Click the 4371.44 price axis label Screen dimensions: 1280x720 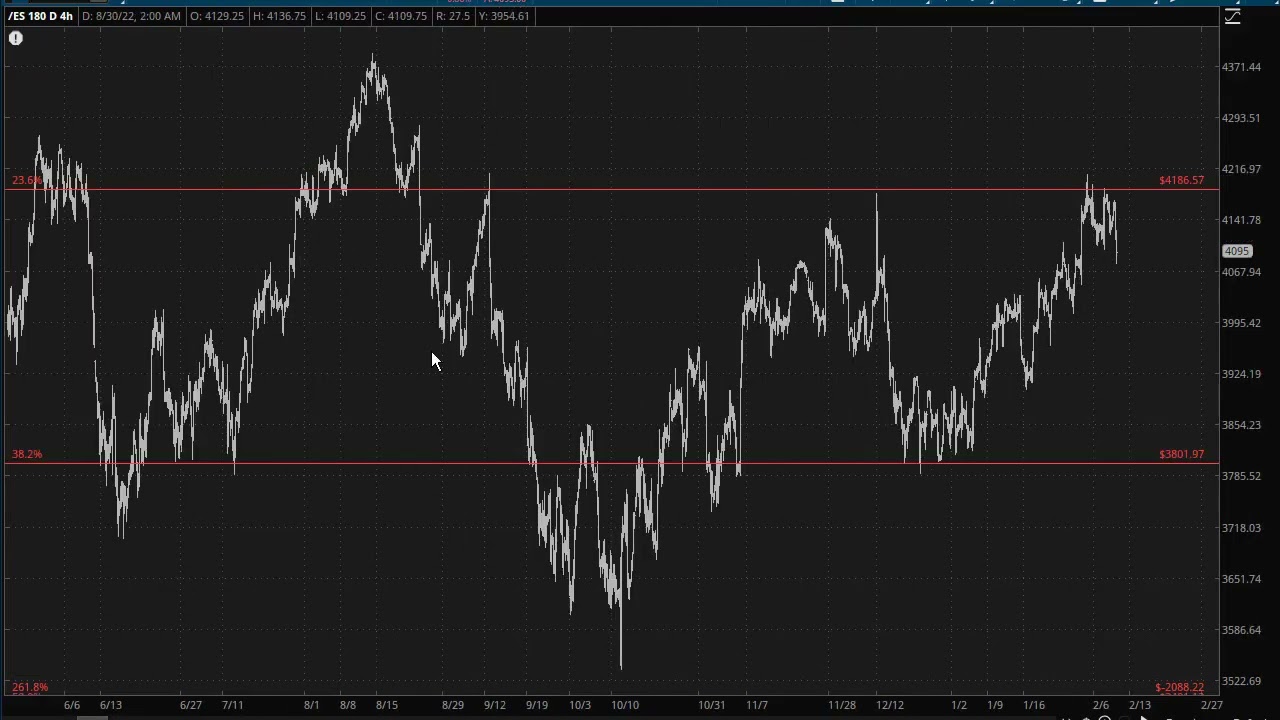1241,67
